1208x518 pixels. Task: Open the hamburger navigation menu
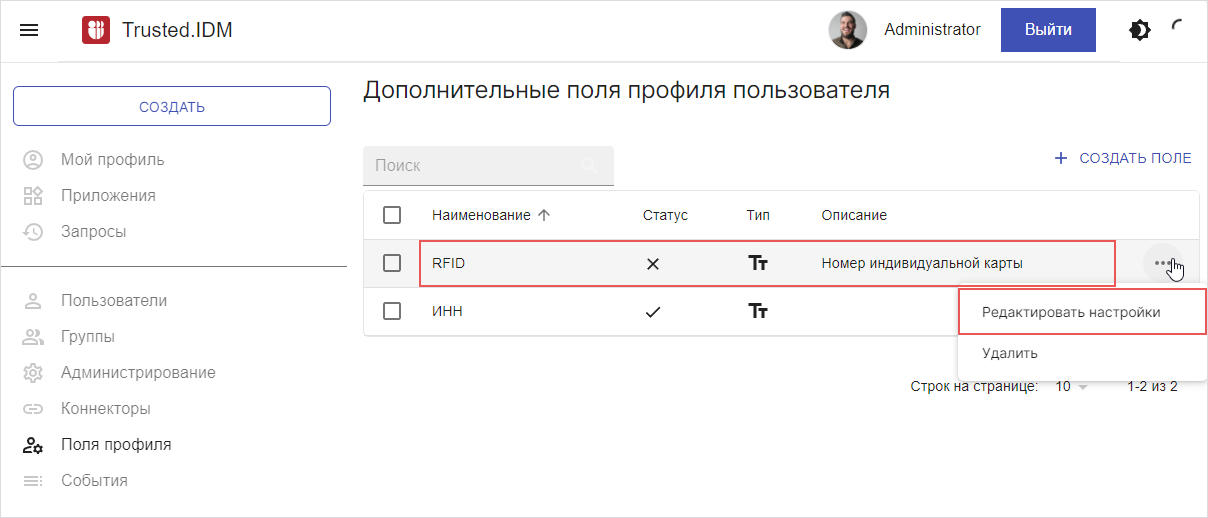click(30, 30)
